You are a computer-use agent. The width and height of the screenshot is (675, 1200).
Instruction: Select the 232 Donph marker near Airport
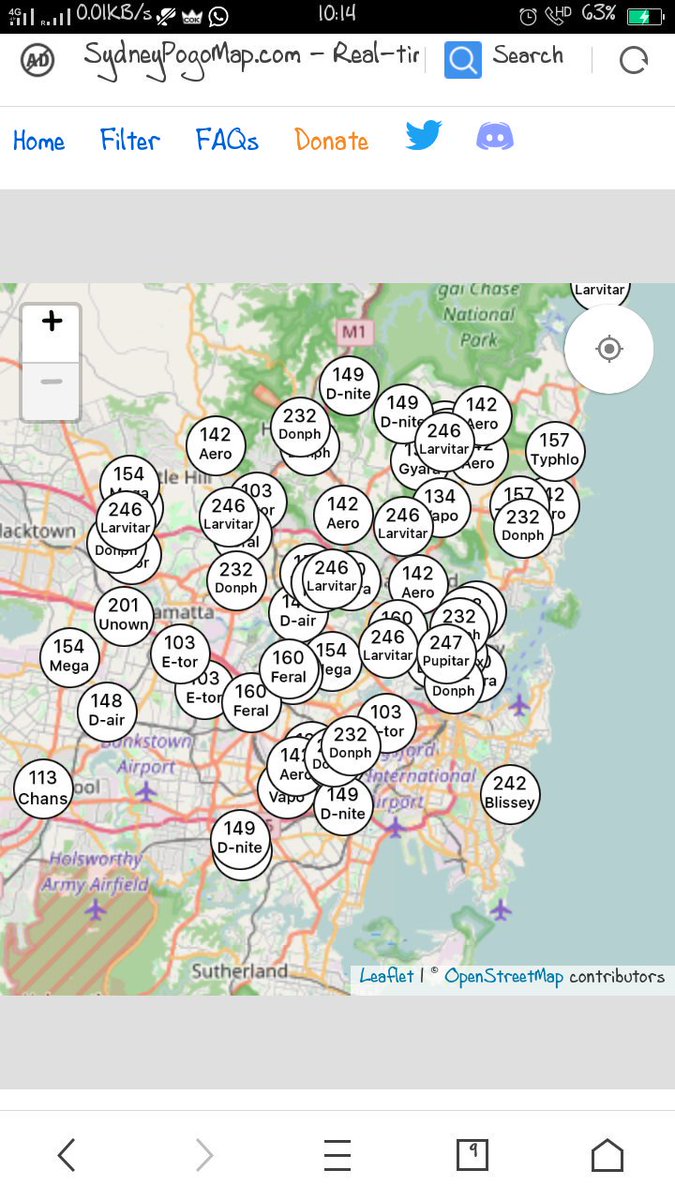350,744
